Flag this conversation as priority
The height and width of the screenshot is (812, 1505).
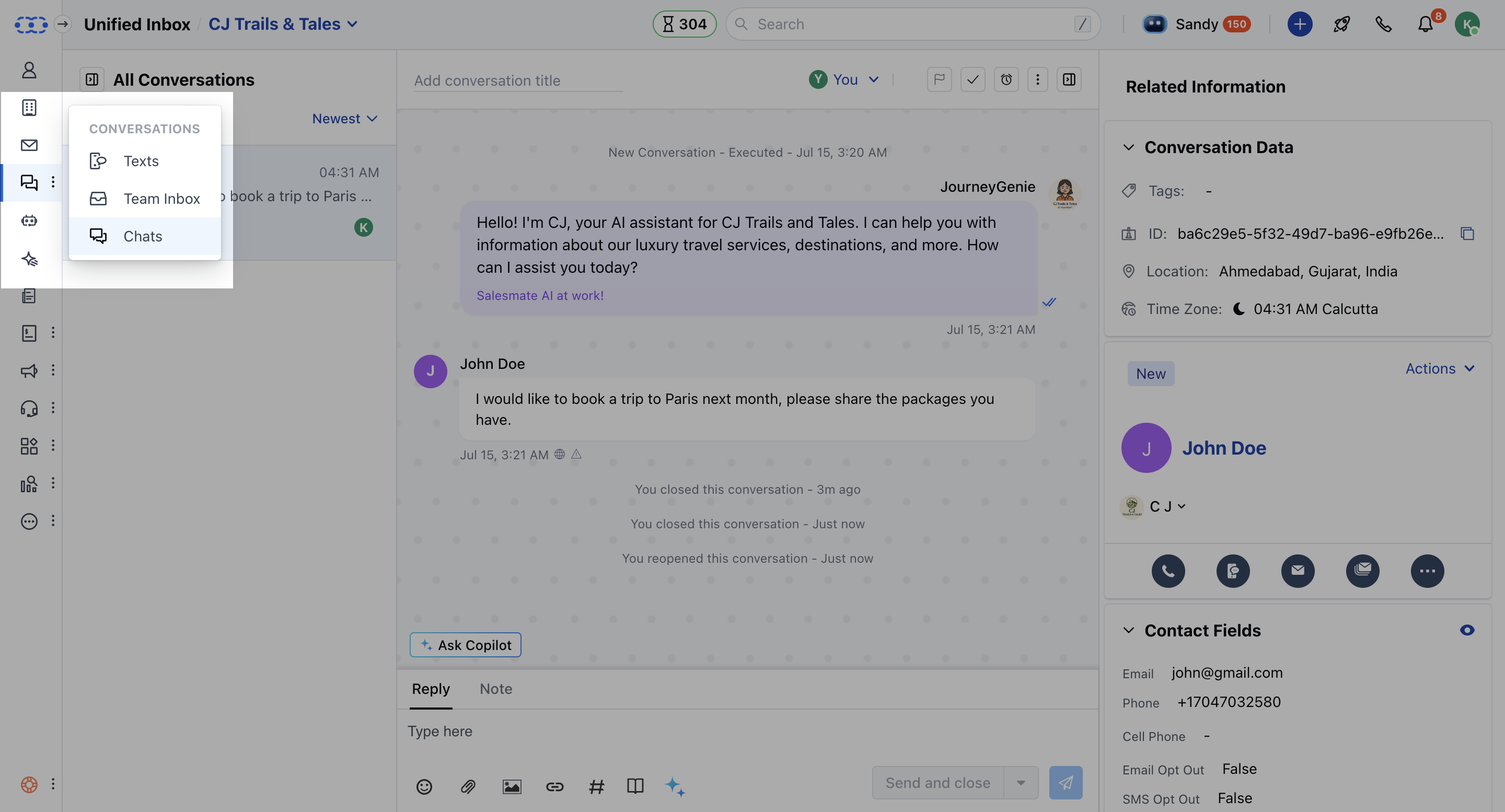tap(939, 79)
